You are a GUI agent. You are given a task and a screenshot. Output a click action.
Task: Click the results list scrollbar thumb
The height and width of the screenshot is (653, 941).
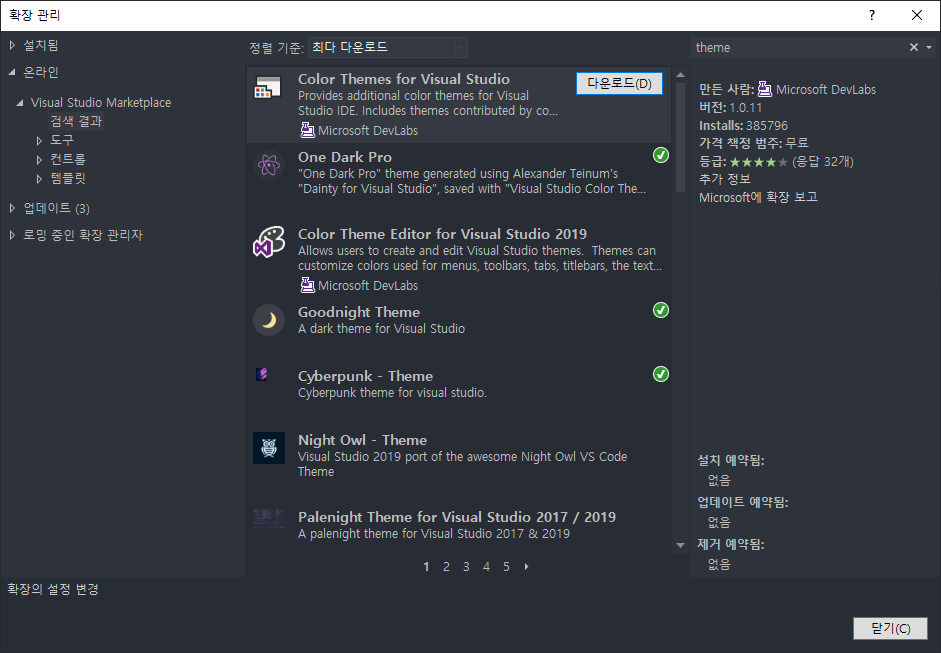point(680,137)
